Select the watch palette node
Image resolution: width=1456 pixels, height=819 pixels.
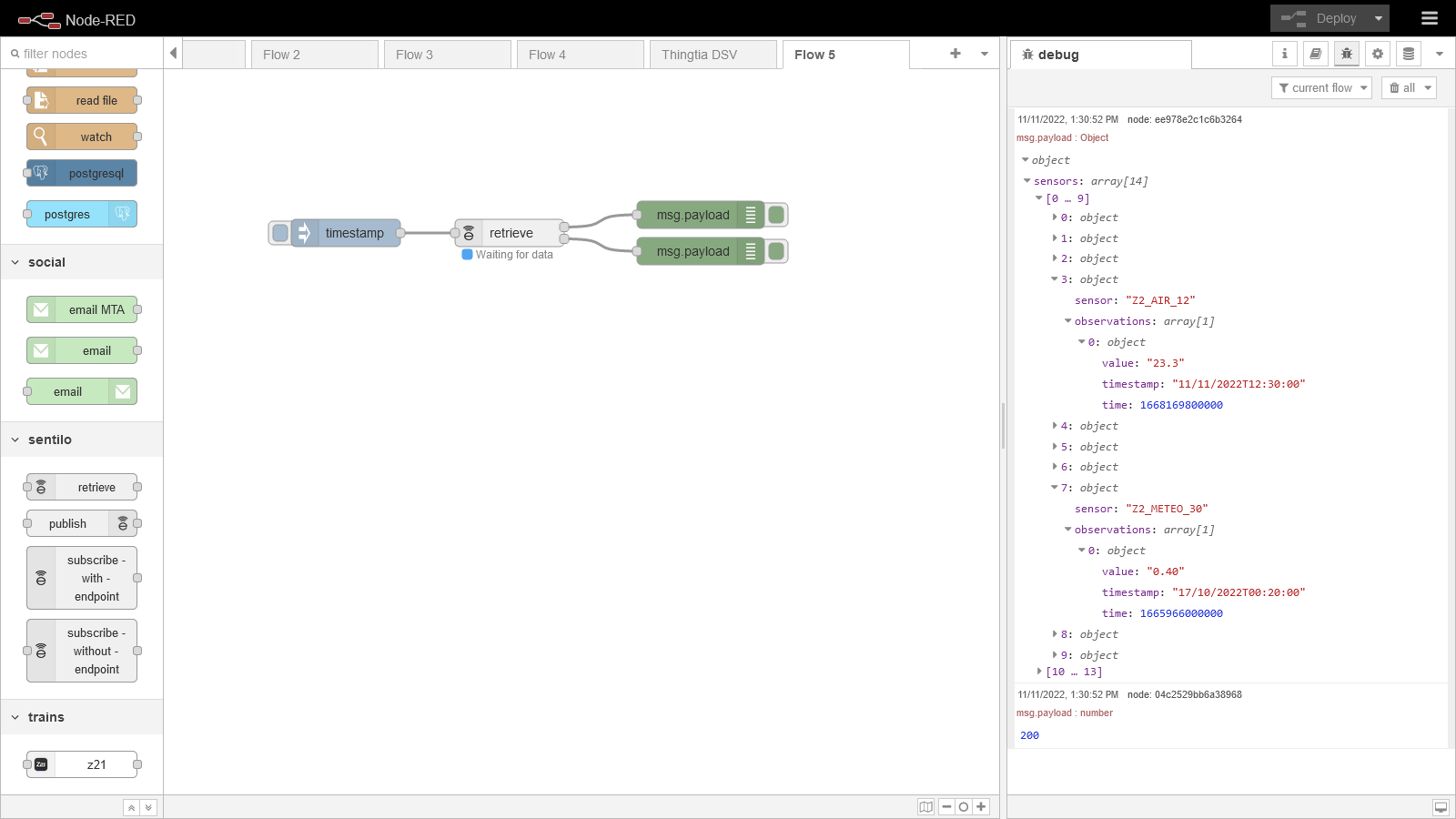pyautogui.click(x=82, y=136)
